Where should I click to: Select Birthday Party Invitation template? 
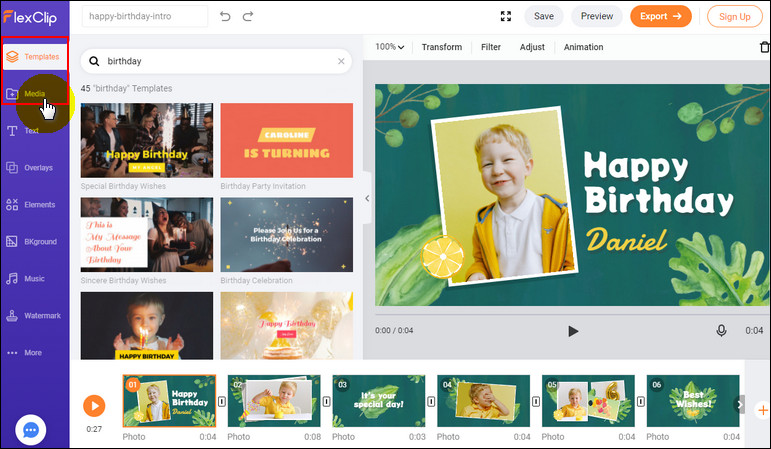point(287,140)
